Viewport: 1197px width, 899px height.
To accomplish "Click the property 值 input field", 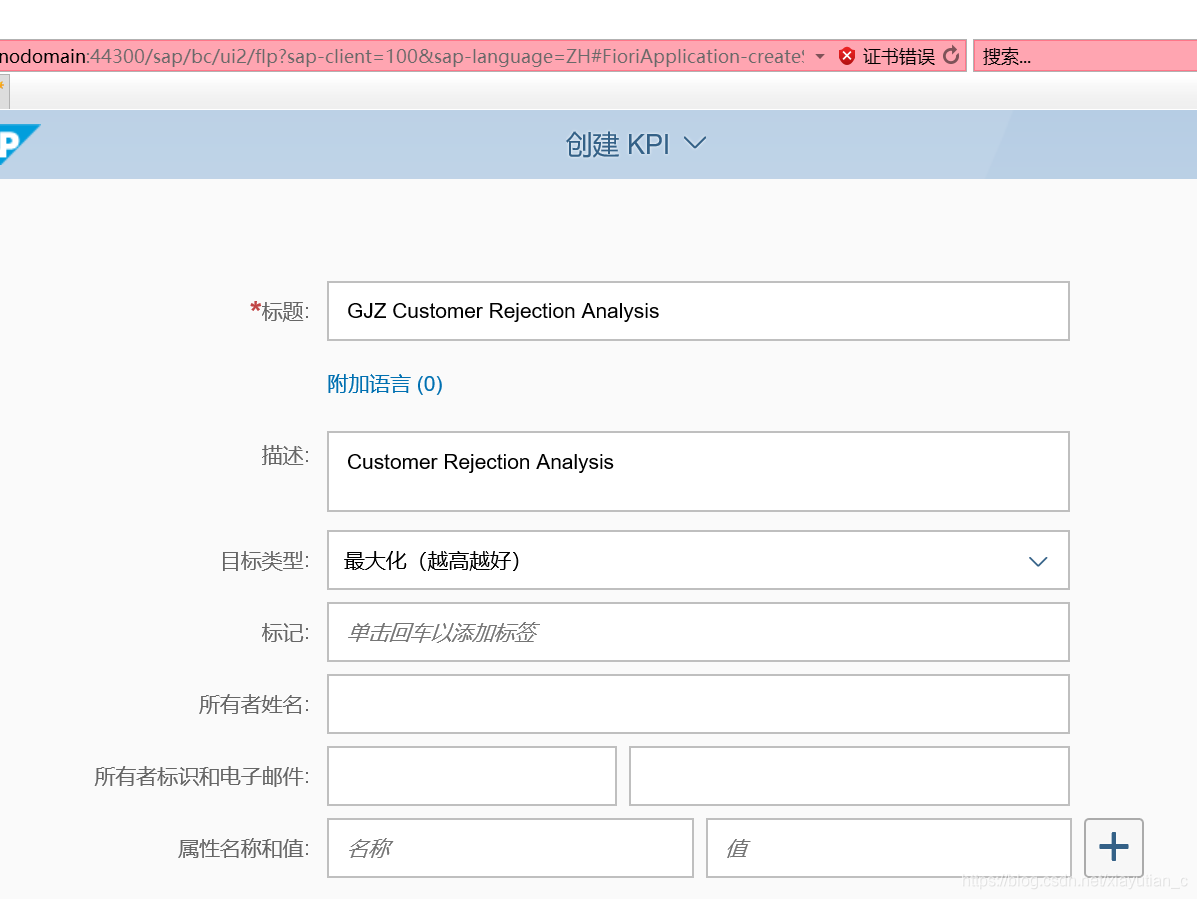I will [889, 848].
